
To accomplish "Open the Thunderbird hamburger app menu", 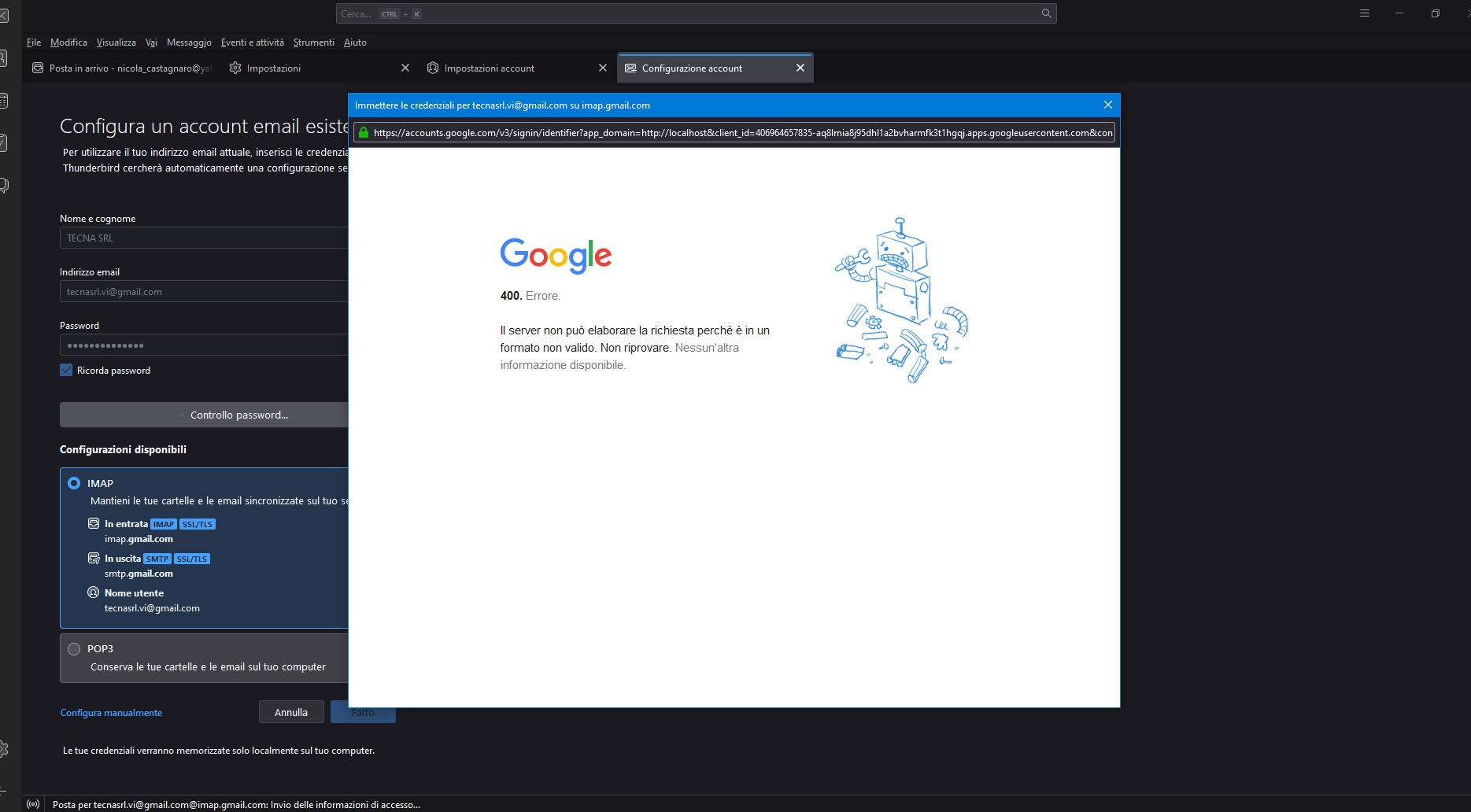I will (x=1365, y=13).
